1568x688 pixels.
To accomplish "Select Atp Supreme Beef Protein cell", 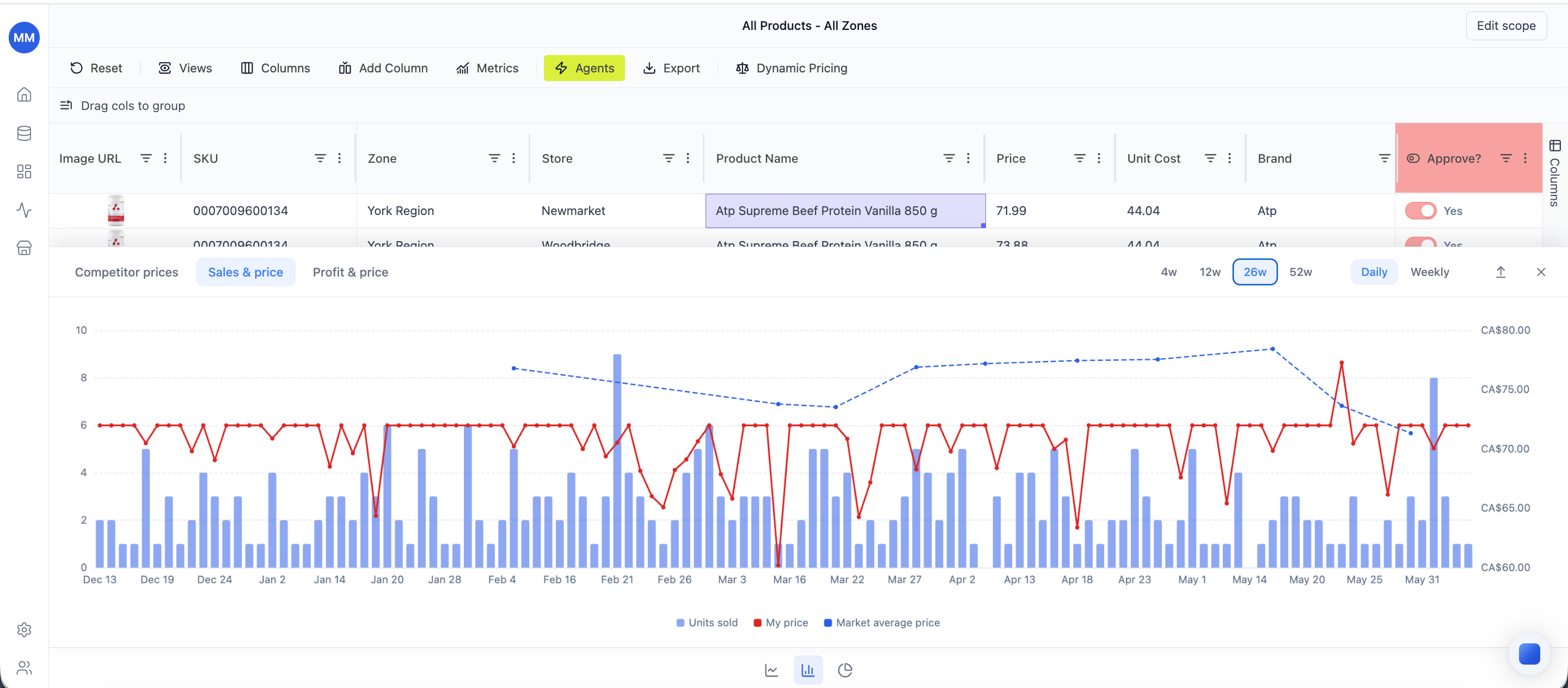I will 845,211.
